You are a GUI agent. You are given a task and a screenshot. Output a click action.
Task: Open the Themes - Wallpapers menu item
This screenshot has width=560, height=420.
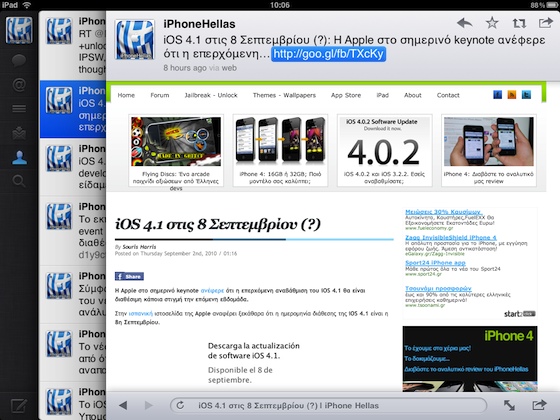click(x=284, y=95)
